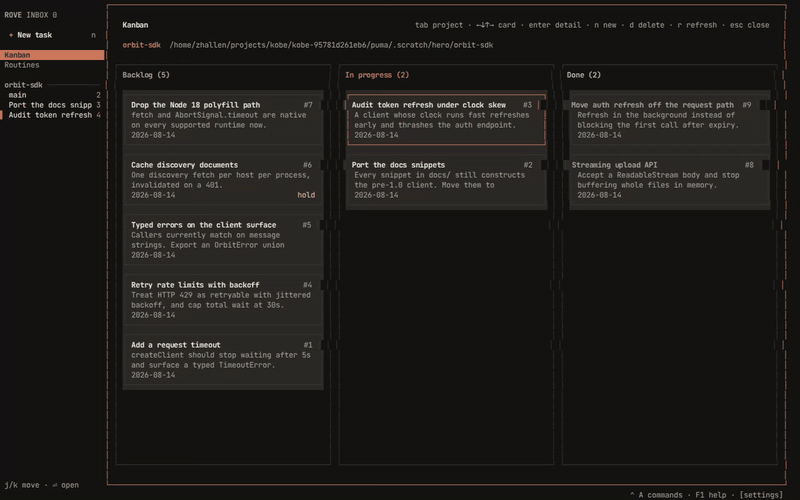Click the d delete hint
The width and height of the screenshot is (800, 500).
pos(647,25)
